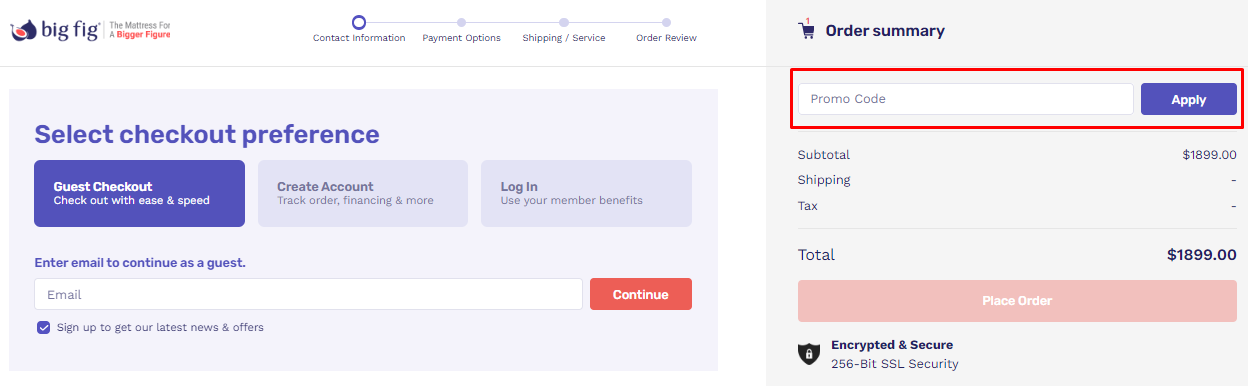Click the security shield lock icon
This screenshot has height=386, width=1248.
coord(808,354)
